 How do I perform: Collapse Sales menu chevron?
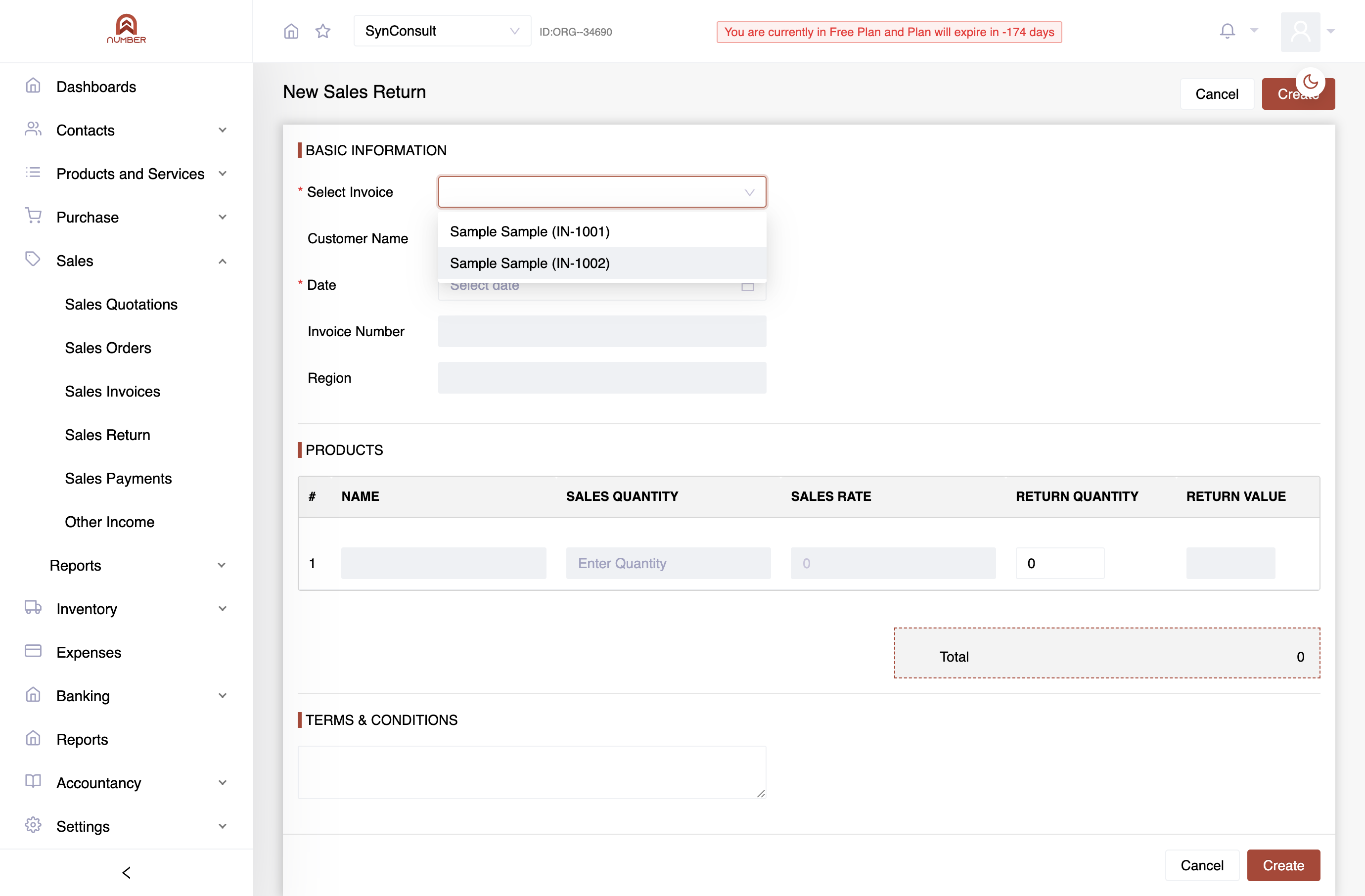pos(223,261)
